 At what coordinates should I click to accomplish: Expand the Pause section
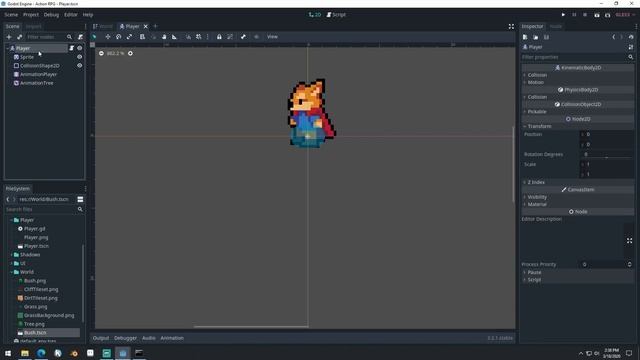[x=534, y=273]
